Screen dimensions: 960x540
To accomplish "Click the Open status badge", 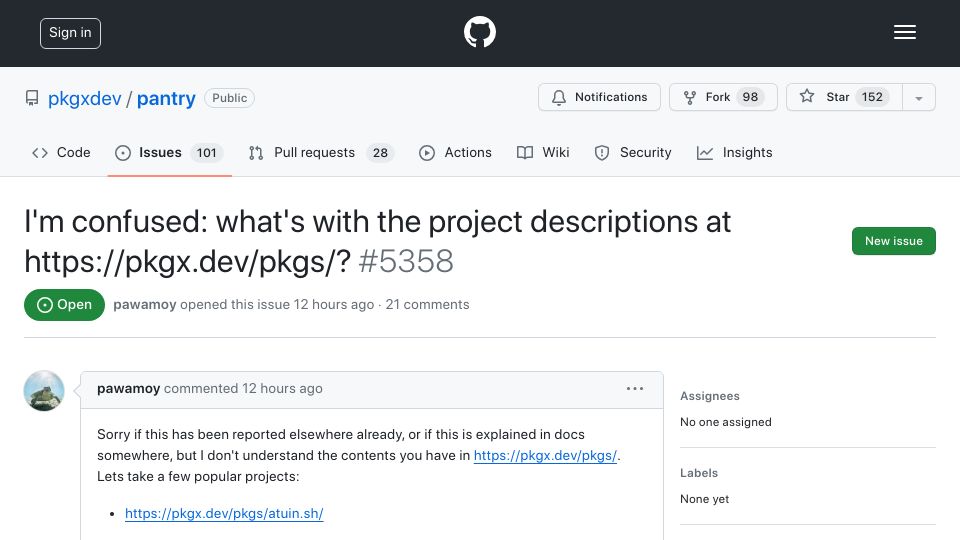I will click(x=64, y=305).
